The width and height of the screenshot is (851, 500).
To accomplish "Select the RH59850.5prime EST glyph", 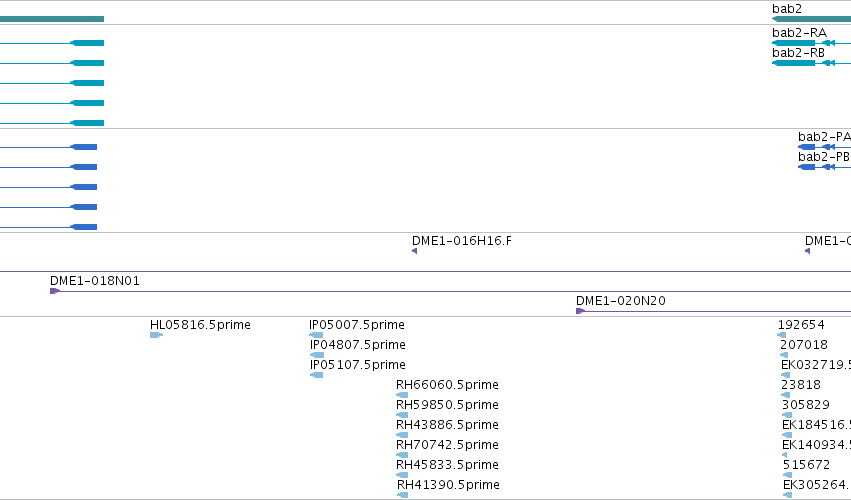I will [402, 415].
